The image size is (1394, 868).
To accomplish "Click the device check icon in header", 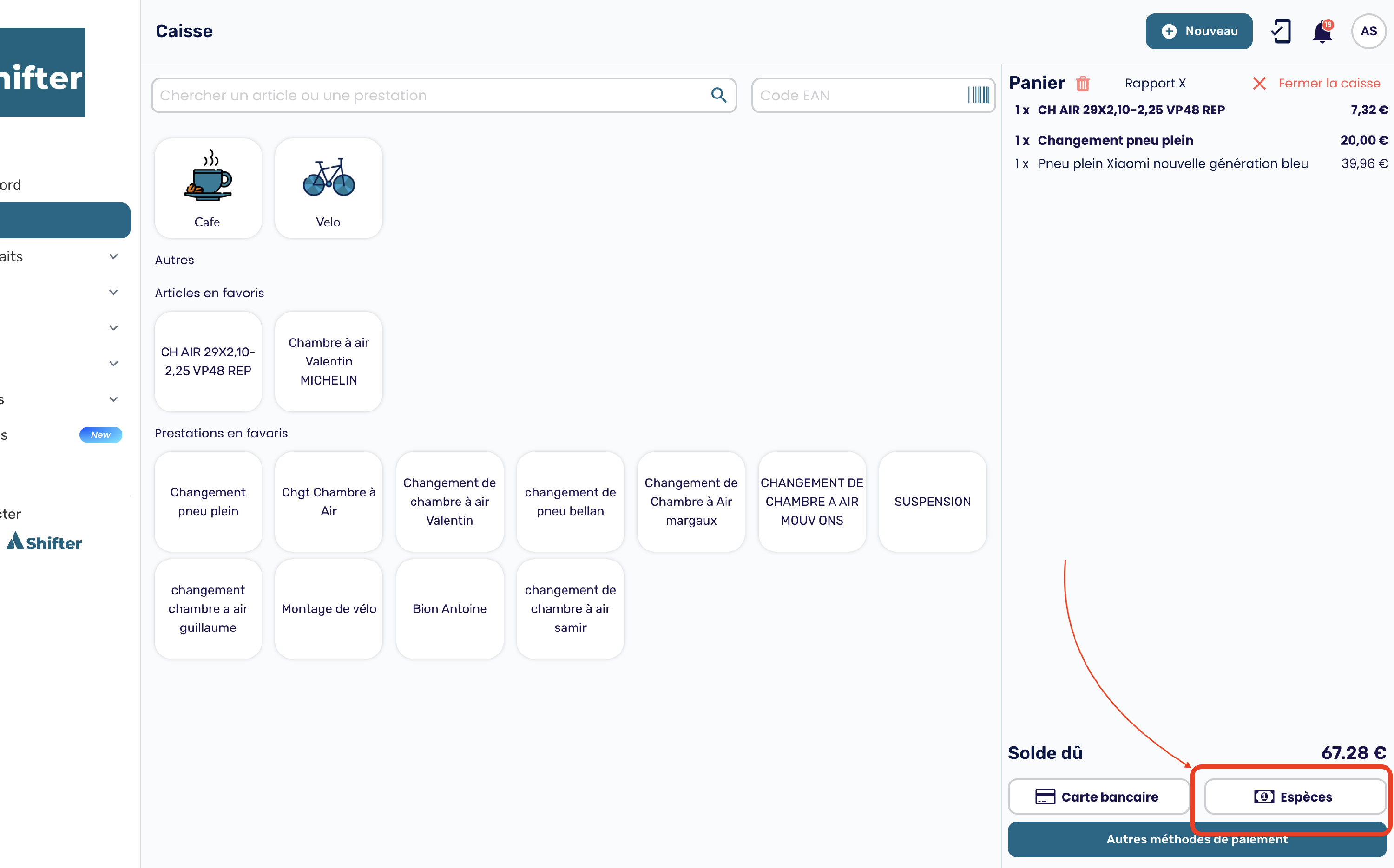I will [x=1280, y=31].
